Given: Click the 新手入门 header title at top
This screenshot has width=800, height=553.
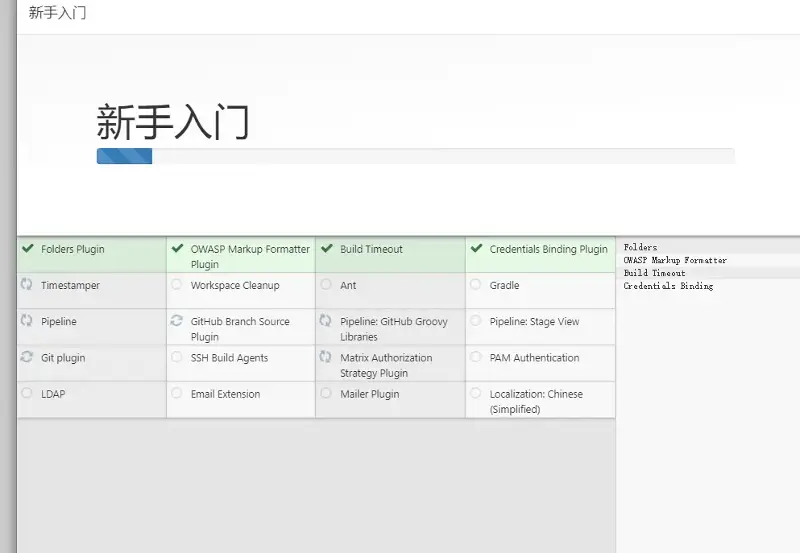Looking at the screenshot, I should coord(57,13).
